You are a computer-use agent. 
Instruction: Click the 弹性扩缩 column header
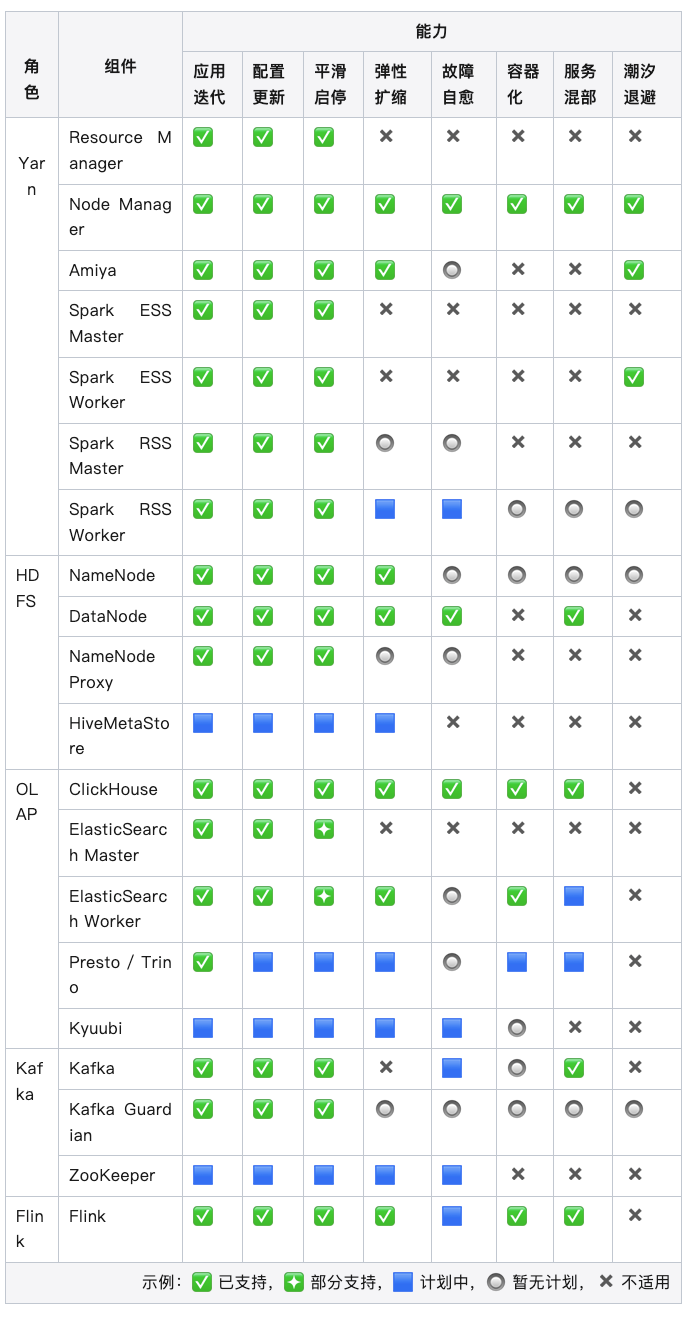click(391, 84)
